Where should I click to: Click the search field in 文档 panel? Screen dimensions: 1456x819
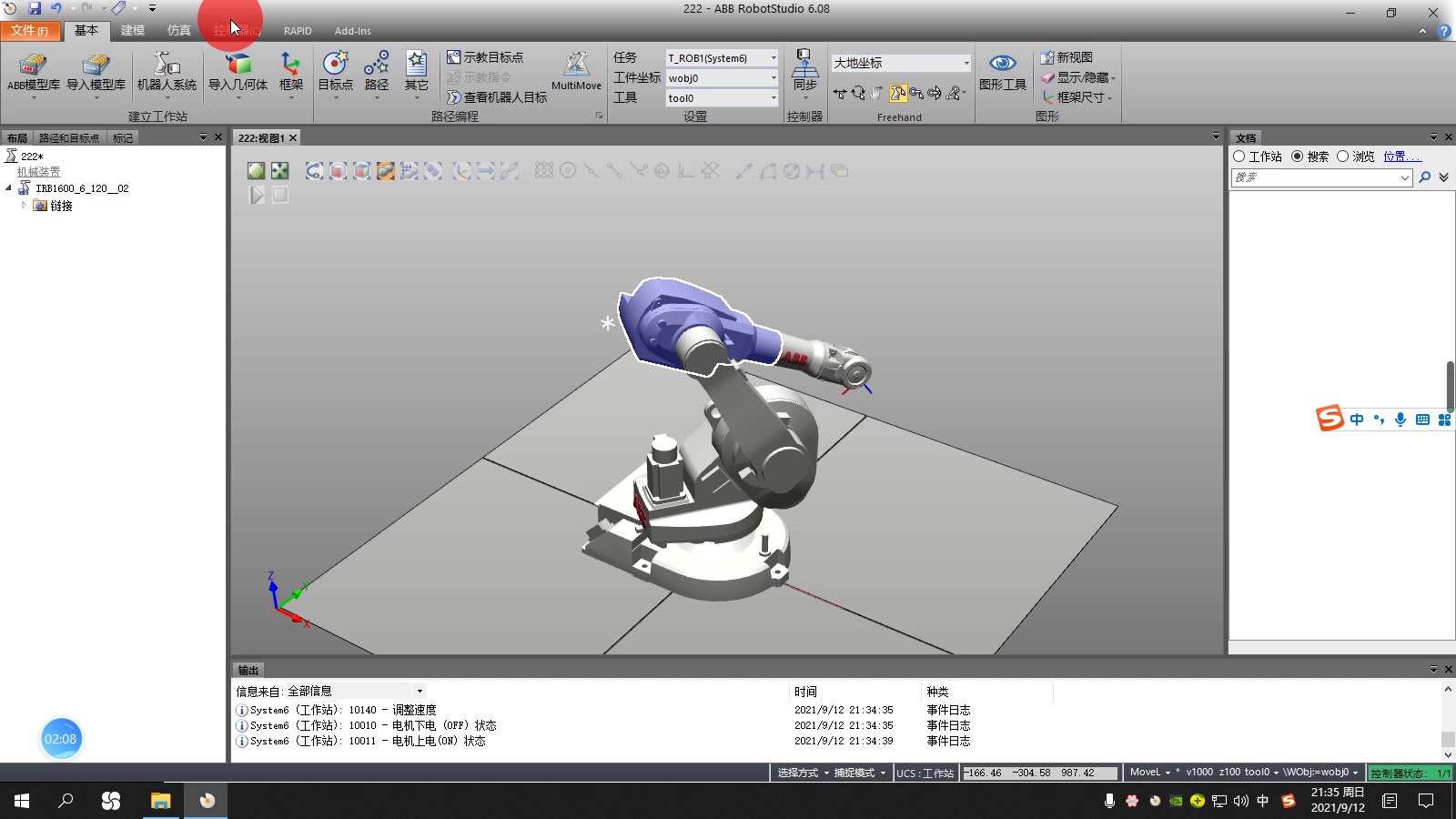tap(1315, 177)
